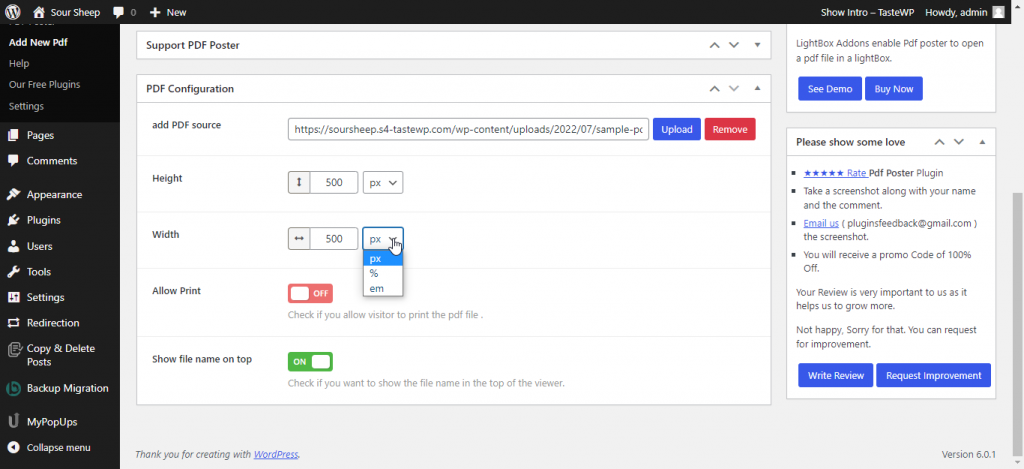The width and height of the screenshot is (1024, 469).
Task: Open the comments bubble in admin bar
Action: (x=119, y=12)
